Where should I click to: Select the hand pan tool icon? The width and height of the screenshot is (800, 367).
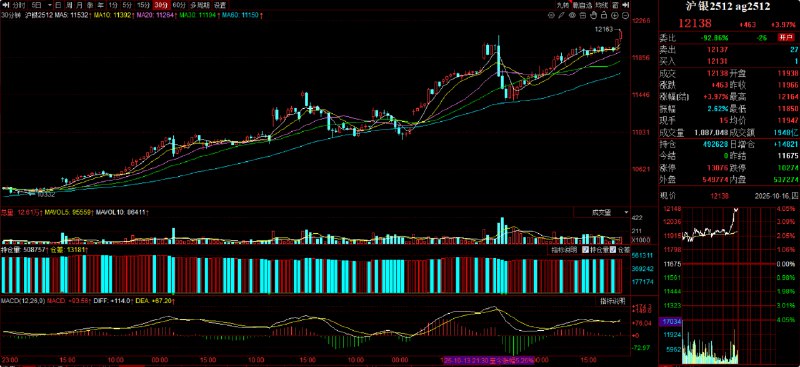[593, 15]
